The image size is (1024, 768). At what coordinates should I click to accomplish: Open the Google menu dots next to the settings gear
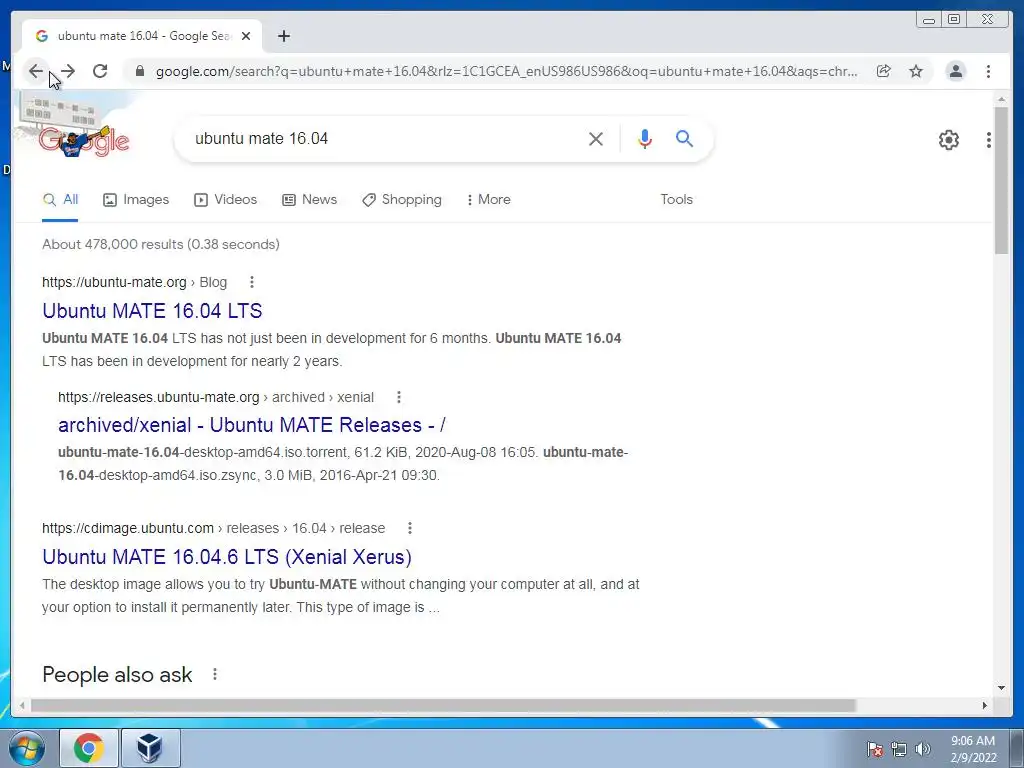tap(989, 140)
